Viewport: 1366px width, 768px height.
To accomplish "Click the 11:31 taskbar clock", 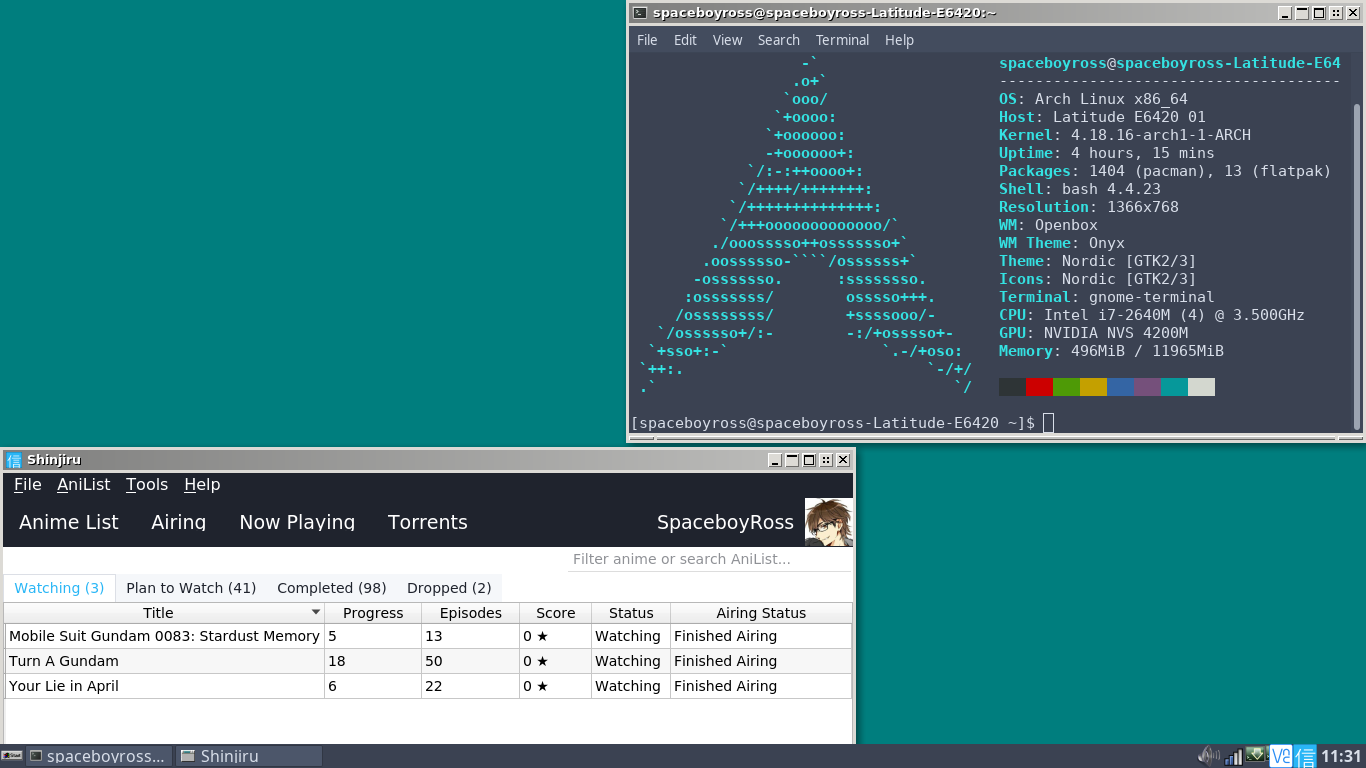I will [1341, 756].
